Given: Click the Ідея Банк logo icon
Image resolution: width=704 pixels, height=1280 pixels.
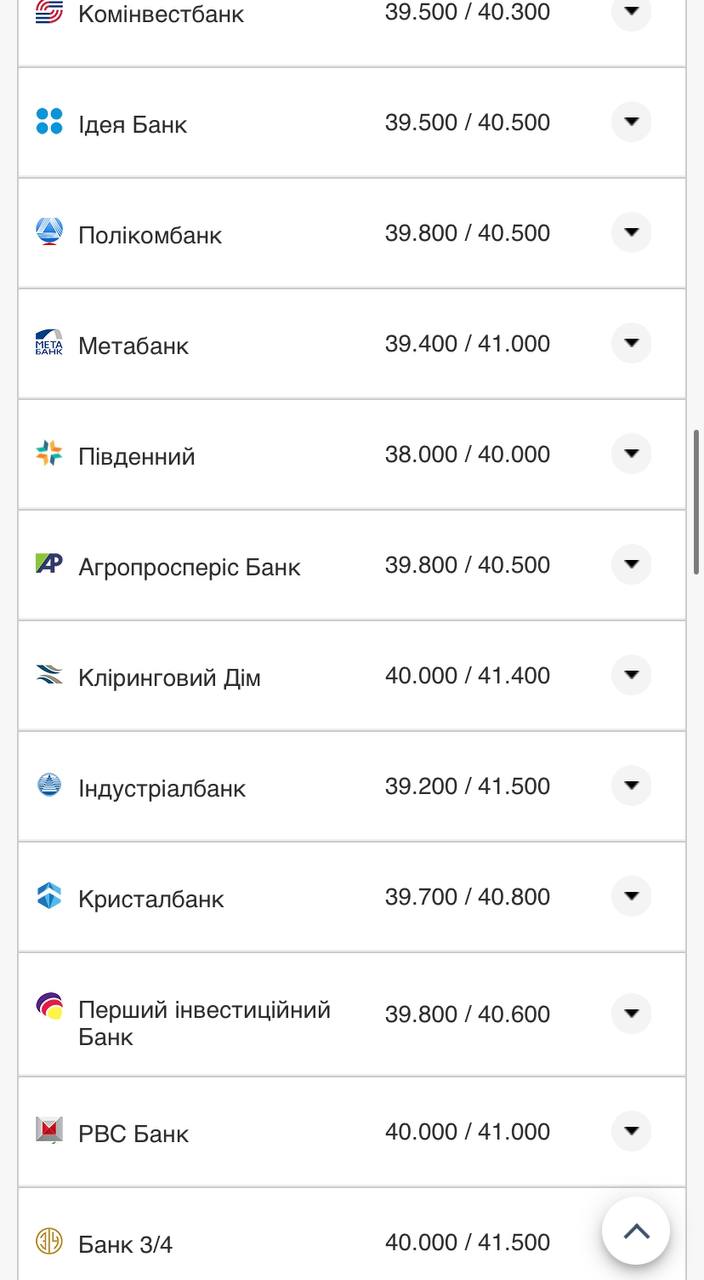Looking at the screenshot, I should pyautogui.click(x=49, y=122).
